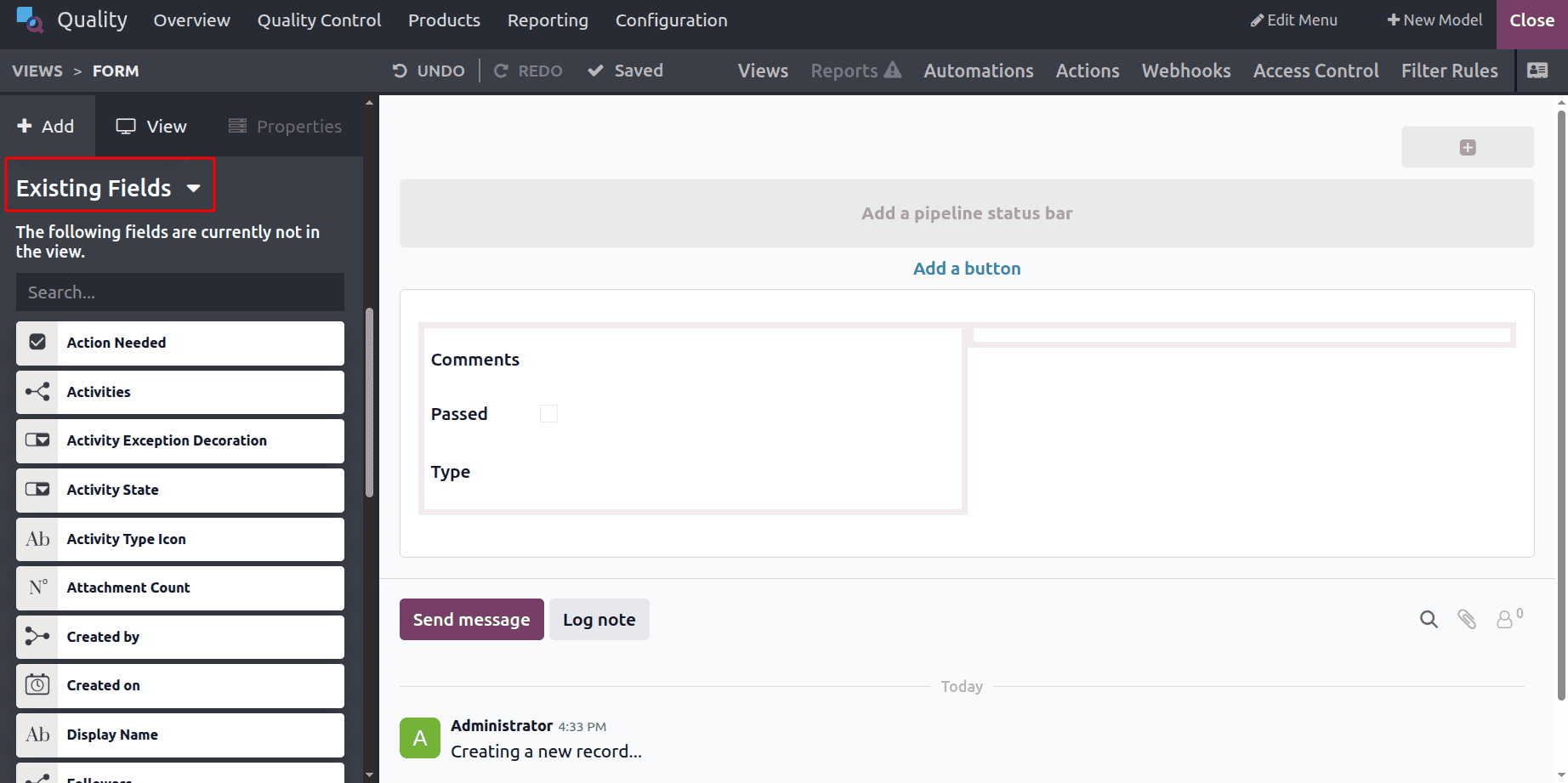The image size is (1568, 783).
Task: Click the Quality app title
Action: tap(92, 20)
